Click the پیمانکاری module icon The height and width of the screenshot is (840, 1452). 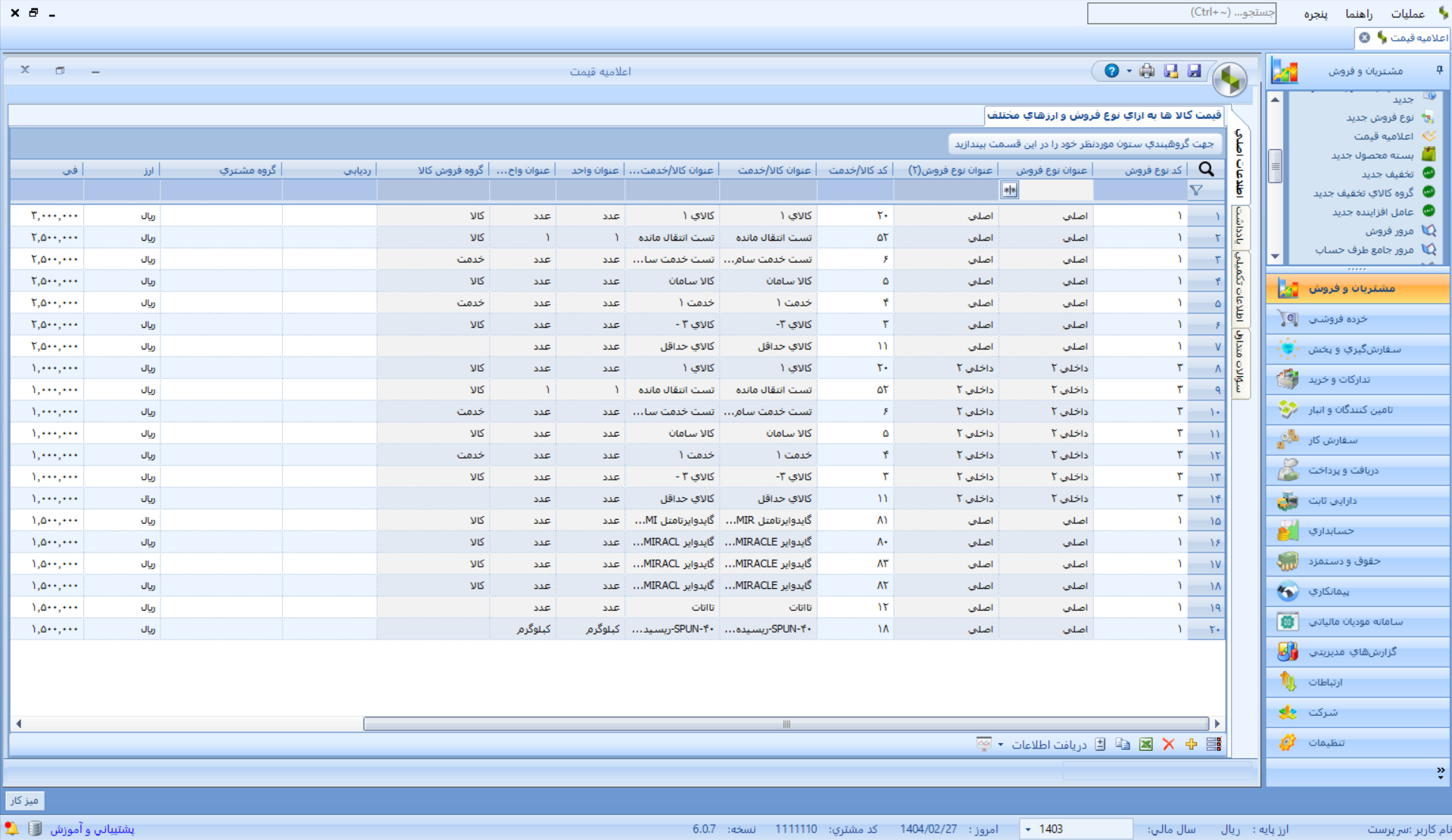pyautogui.click(x=1288, y=591)
